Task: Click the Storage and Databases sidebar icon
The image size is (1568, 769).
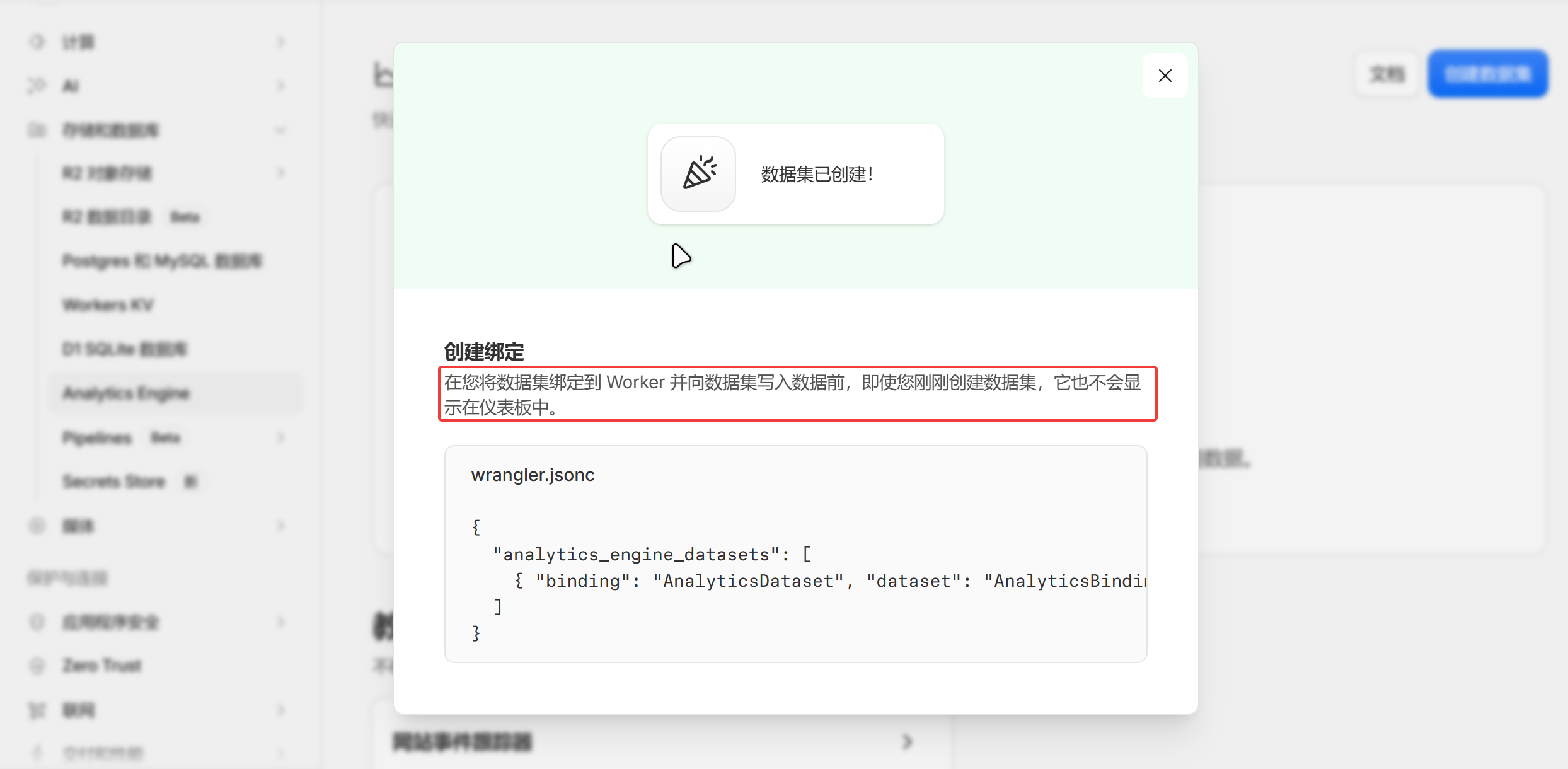Action: [x=37, y=130]
